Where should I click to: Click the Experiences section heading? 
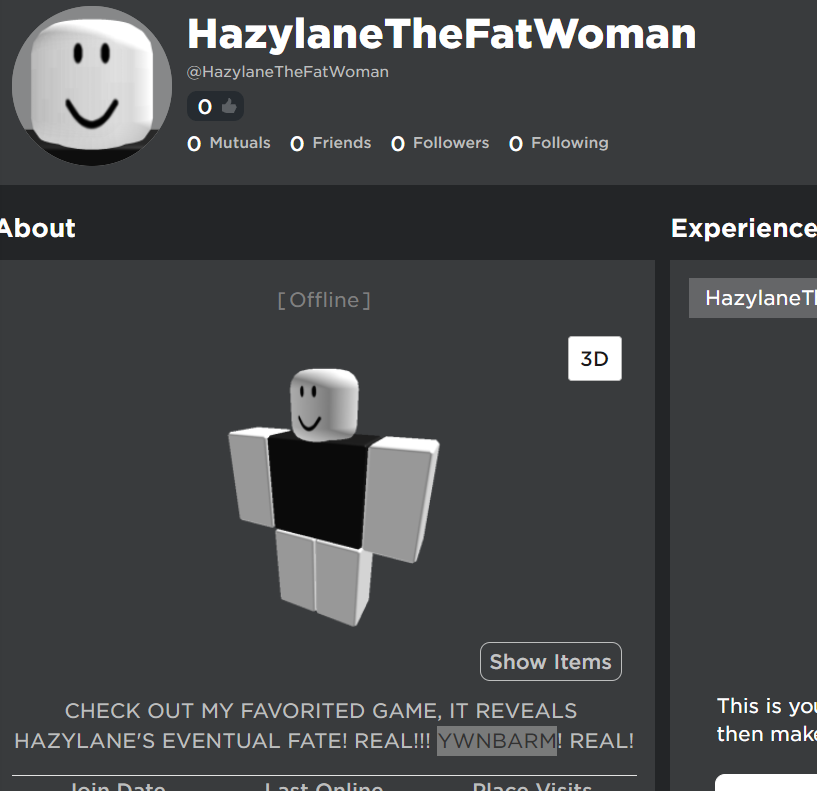[x=744, y=228]
